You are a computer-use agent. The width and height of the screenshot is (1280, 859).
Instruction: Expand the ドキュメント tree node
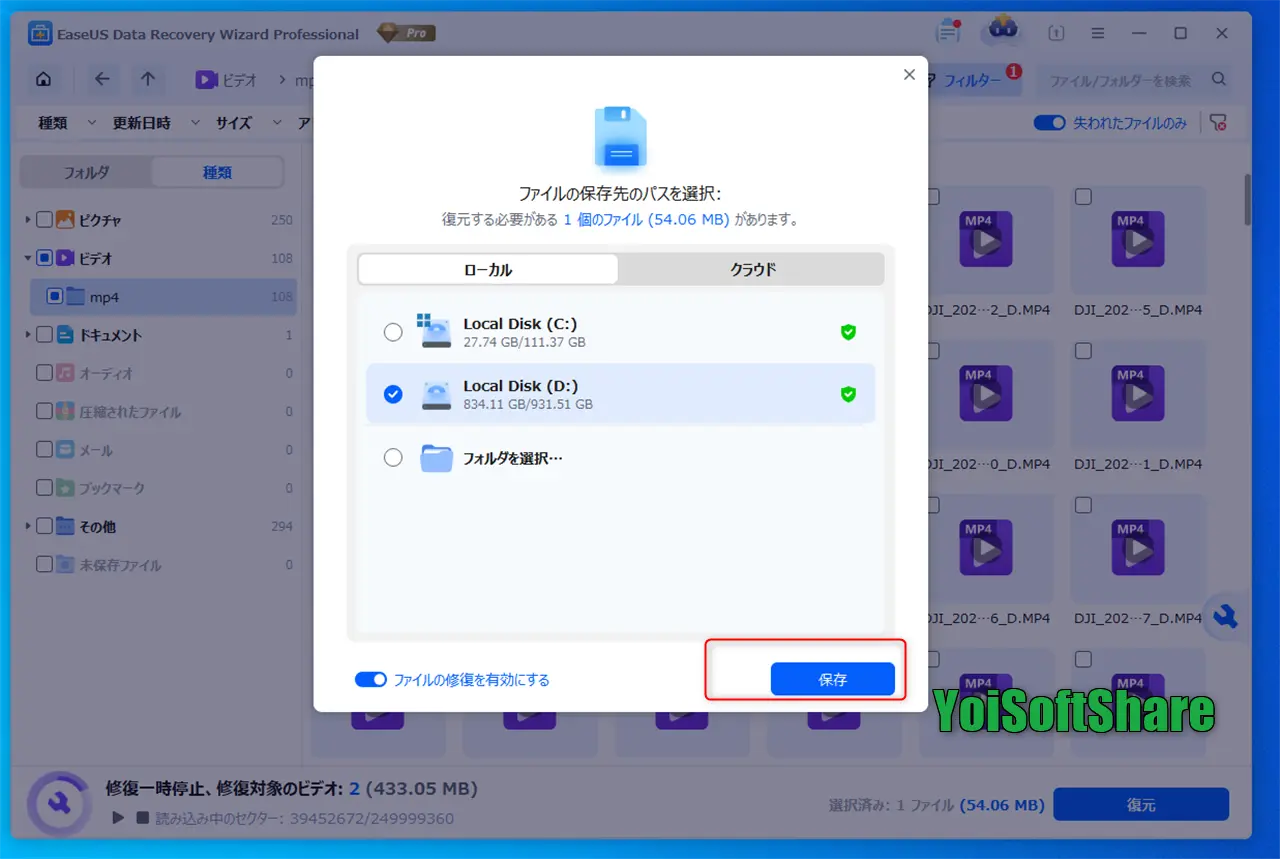27,335
